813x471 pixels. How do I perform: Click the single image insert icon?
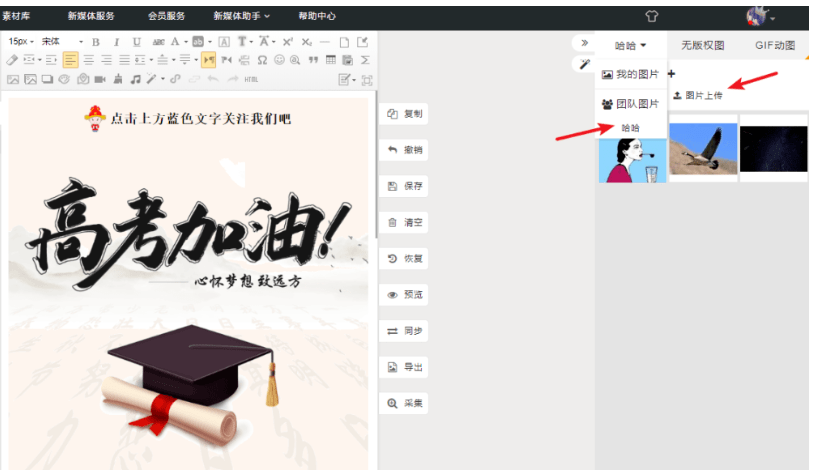13,79
